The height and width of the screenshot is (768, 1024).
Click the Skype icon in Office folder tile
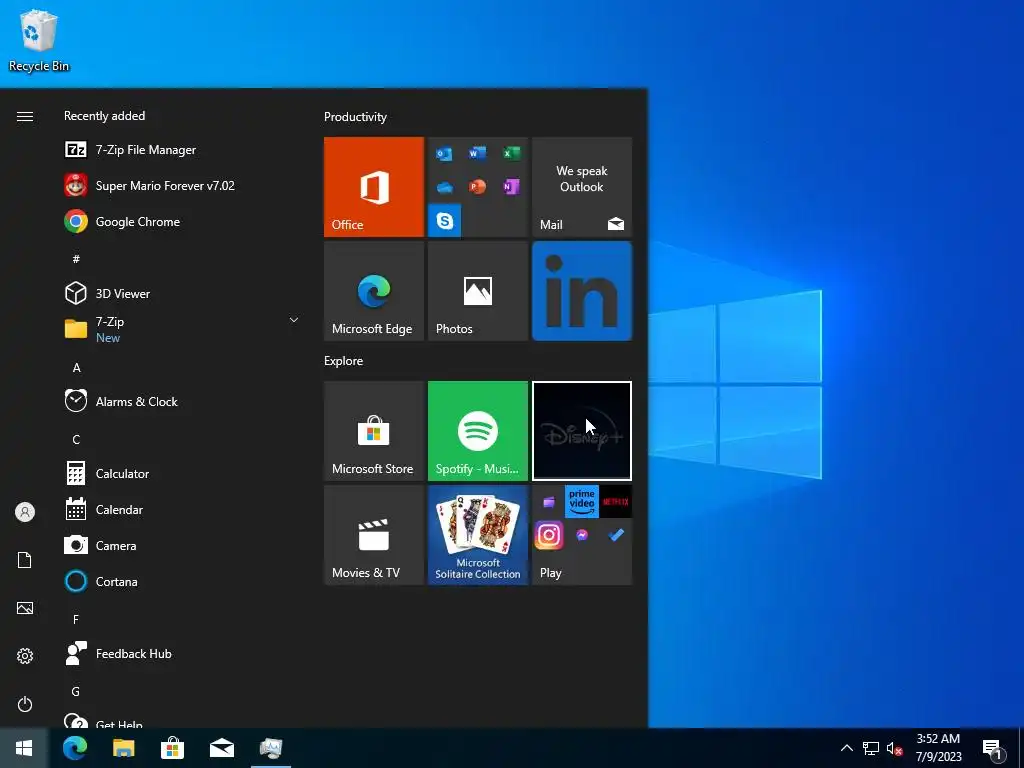pyautogui.click(x=445, y=221)
